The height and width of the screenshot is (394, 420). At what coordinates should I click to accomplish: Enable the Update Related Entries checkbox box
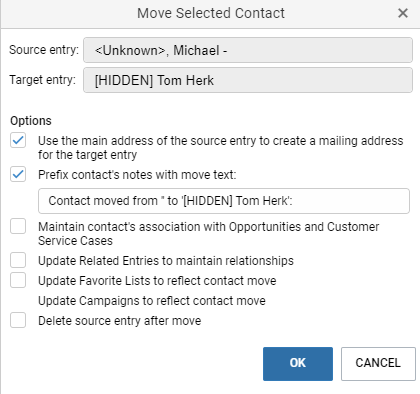click(x=18, y=260)
